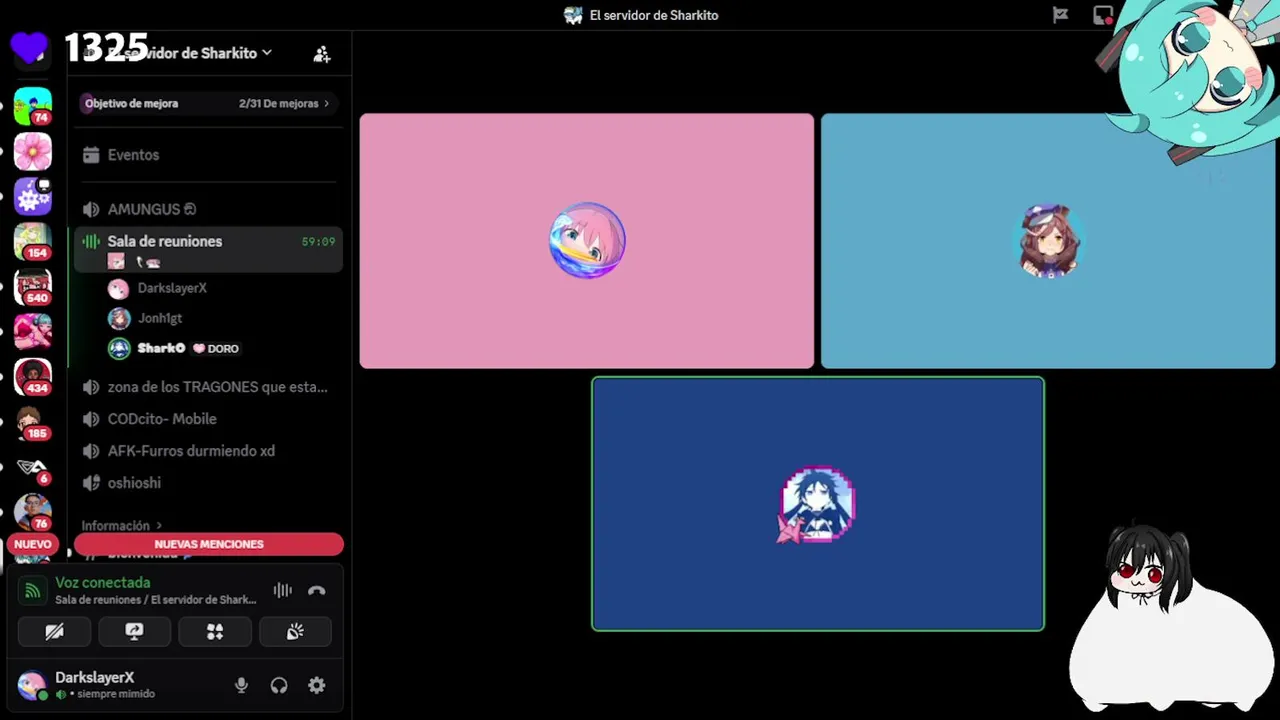The width and height of the screenshot is (1280, 720).
Task: Click the green voice signal icon
Action: pyautogui.click(x=32, y=591)
